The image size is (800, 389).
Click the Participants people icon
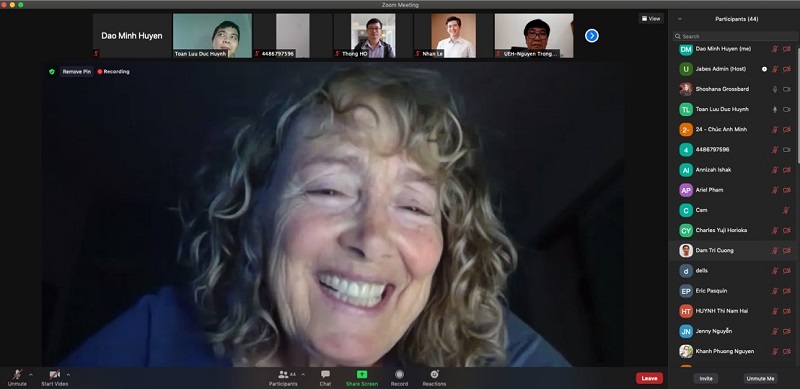pyautogui.click(x=283, y=374)
